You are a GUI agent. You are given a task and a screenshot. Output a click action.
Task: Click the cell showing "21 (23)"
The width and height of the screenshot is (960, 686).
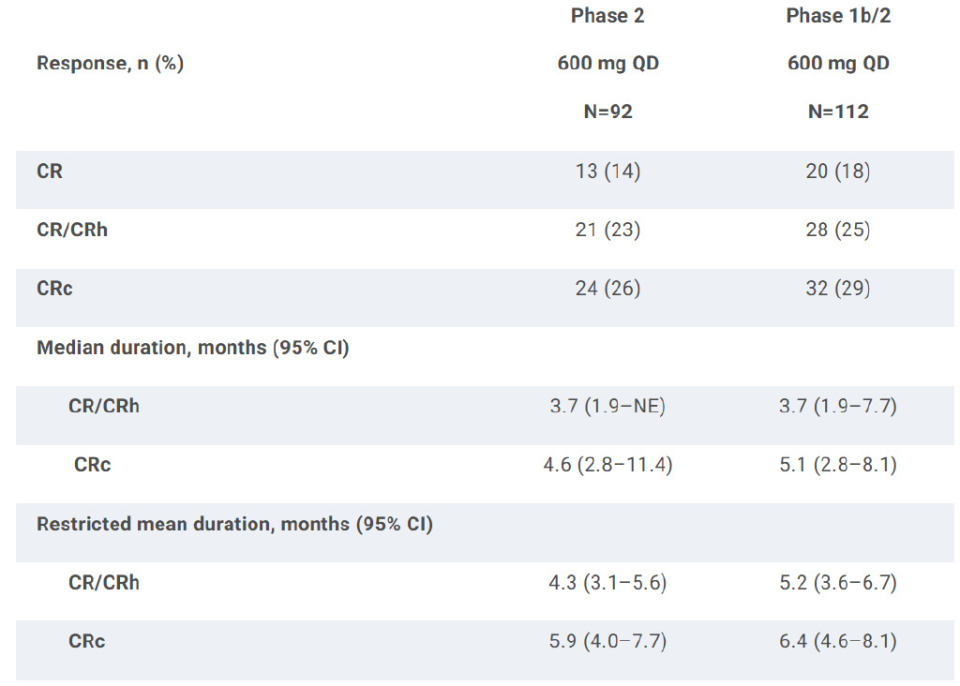608,230
